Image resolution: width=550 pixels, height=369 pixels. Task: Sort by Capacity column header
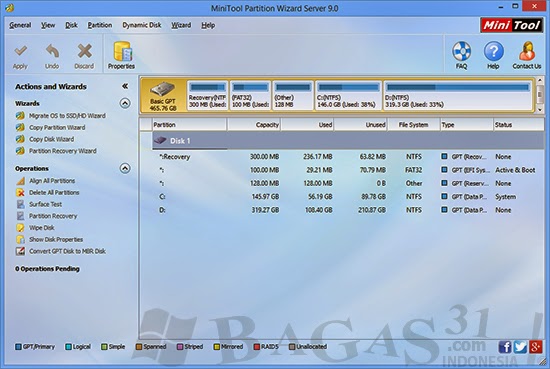pyautogui.click(x=254, y=125)
